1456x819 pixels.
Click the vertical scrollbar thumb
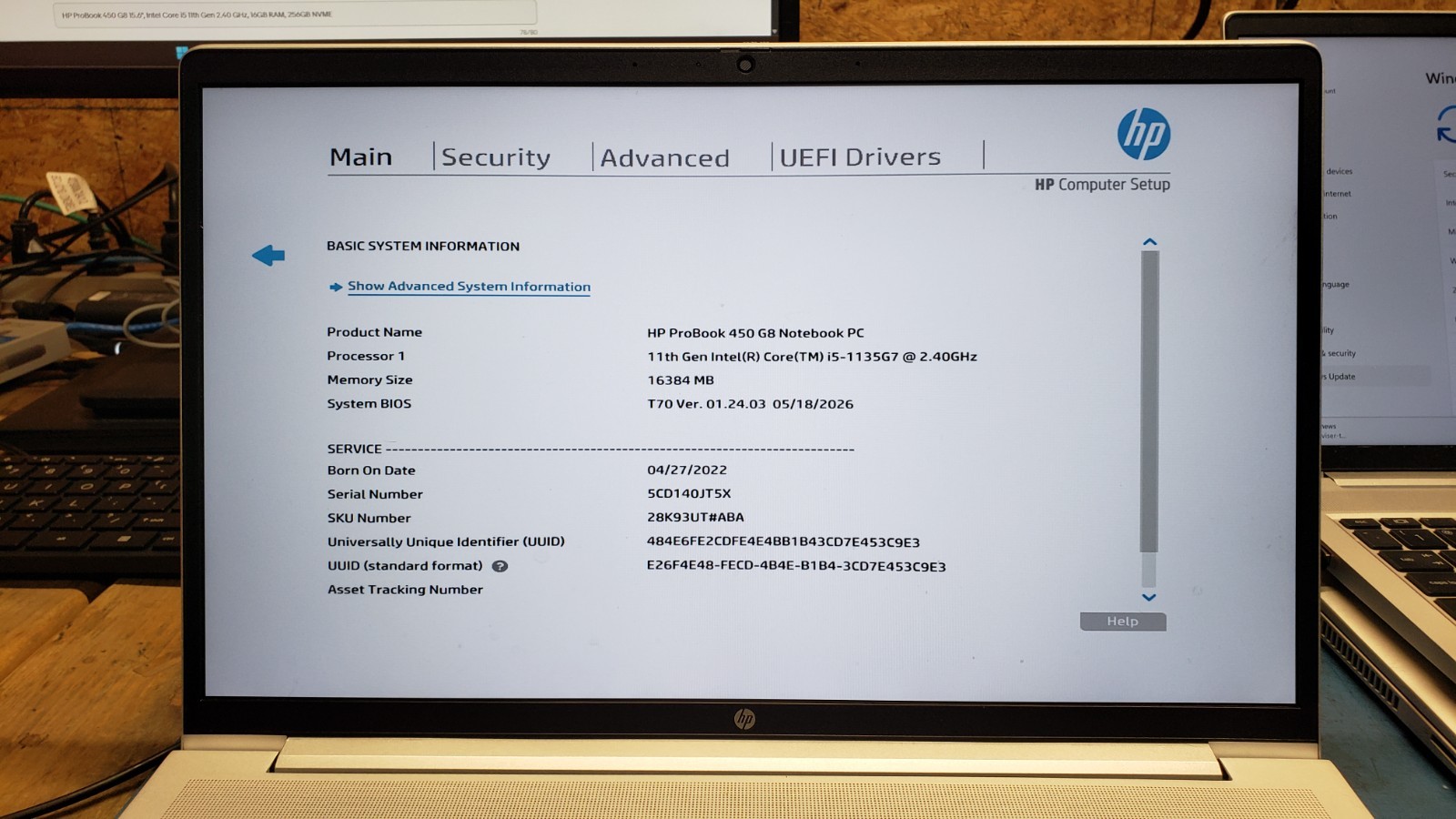1149,401
